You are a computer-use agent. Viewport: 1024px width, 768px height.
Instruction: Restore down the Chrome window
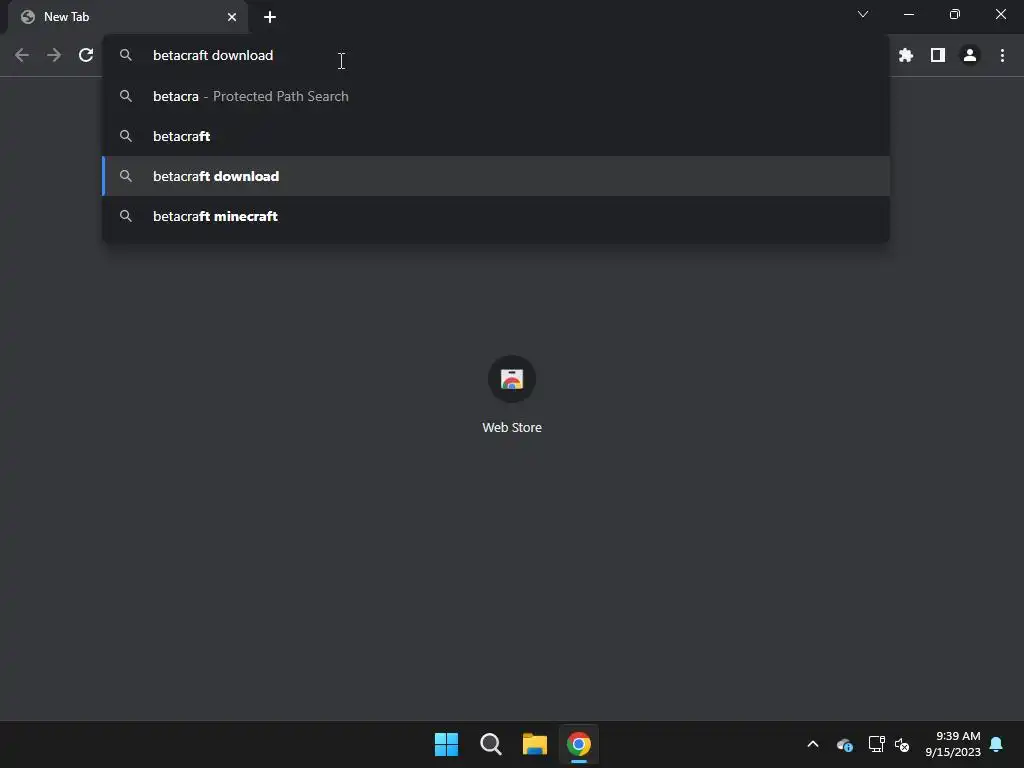(x=955, y=14)
